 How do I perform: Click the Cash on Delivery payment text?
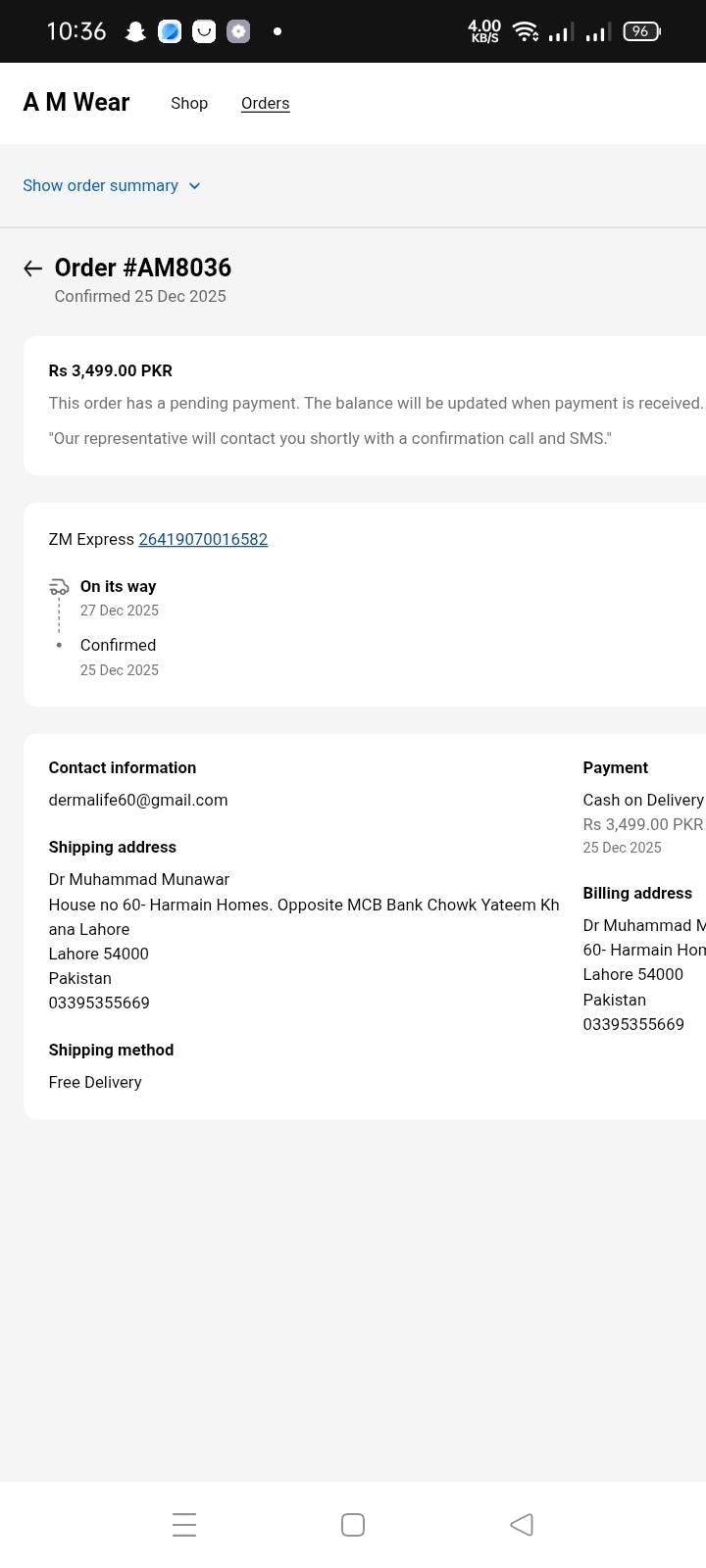tap(643, 800)
